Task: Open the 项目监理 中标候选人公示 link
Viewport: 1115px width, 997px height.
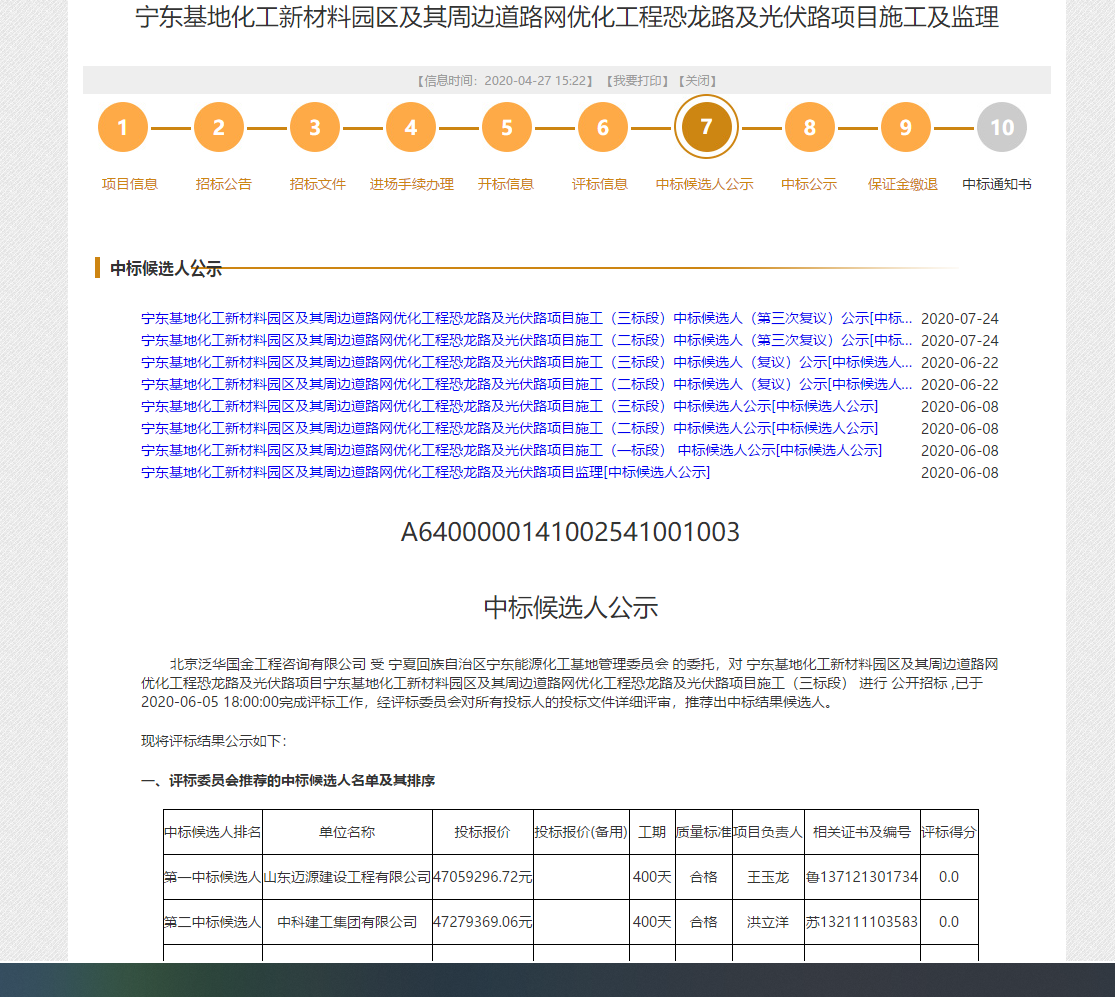Action: 425,472
